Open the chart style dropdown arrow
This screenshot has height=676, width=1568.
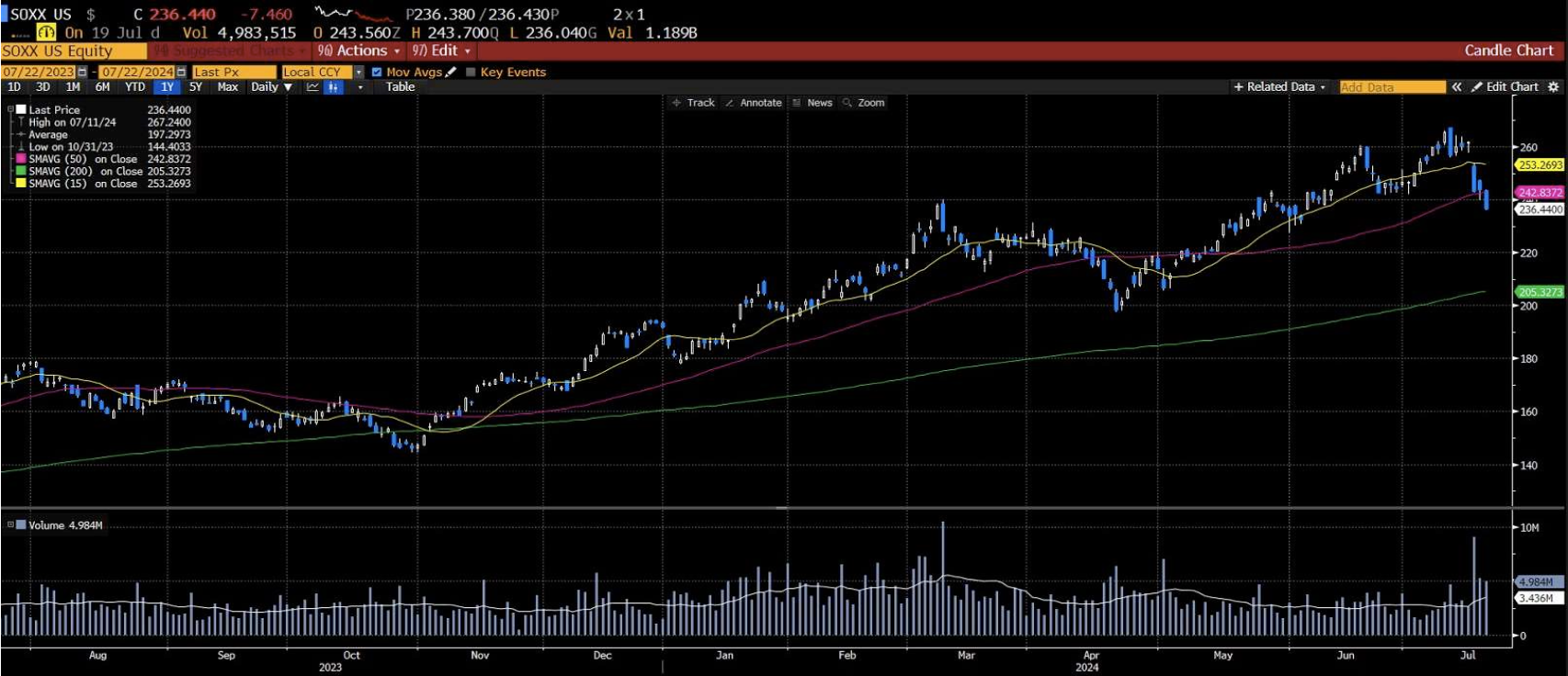coord(360,87)
